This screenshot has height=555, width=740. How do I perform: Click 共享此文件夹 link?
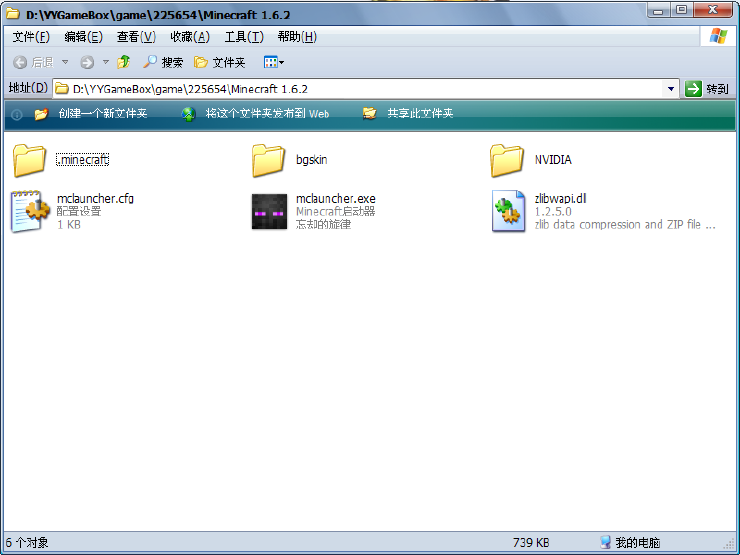coord(420,113)
